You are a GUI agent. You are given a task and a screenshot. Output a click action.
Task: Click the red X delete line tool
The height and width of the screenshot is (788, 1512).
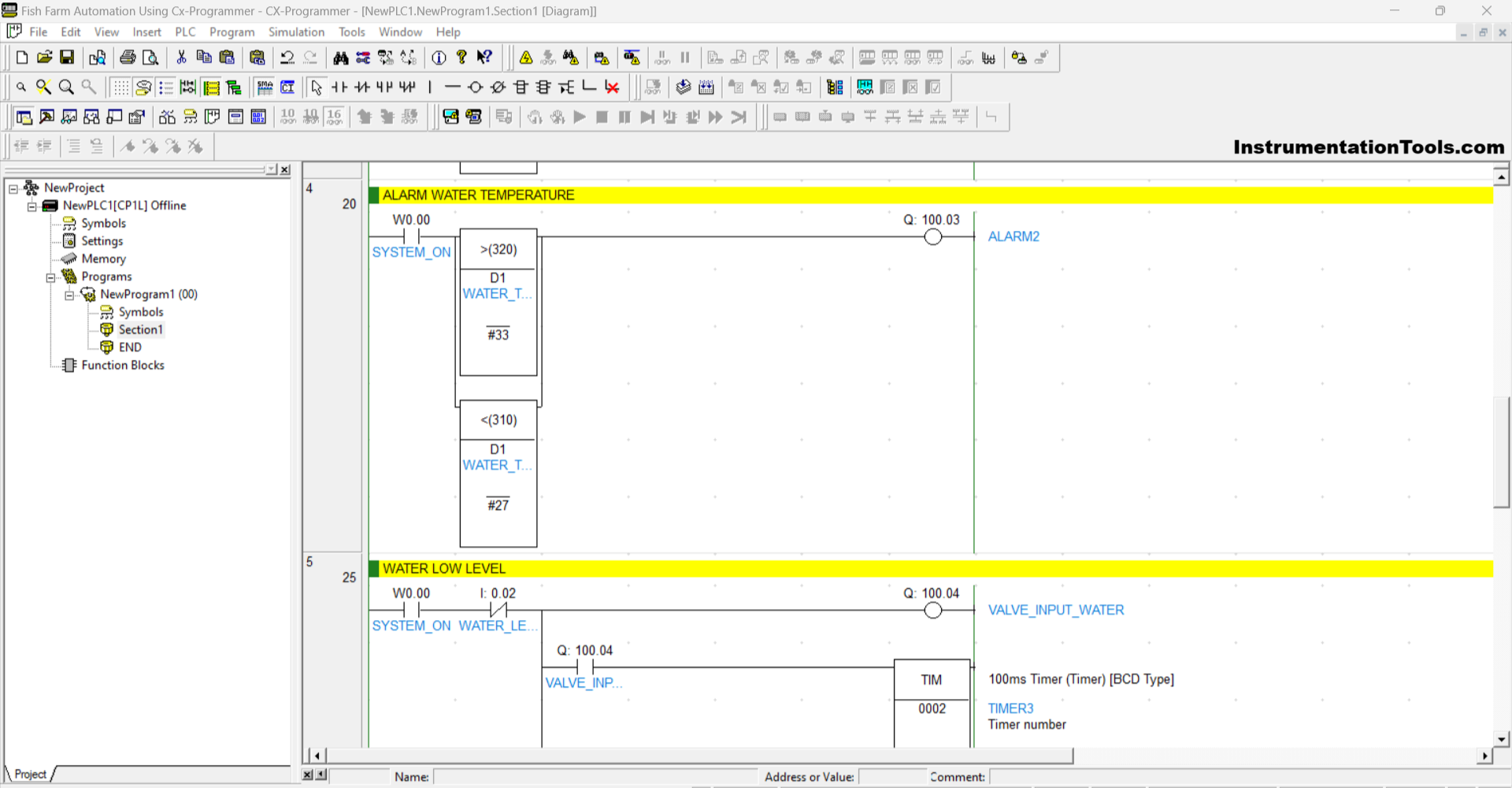coord(613,87)
